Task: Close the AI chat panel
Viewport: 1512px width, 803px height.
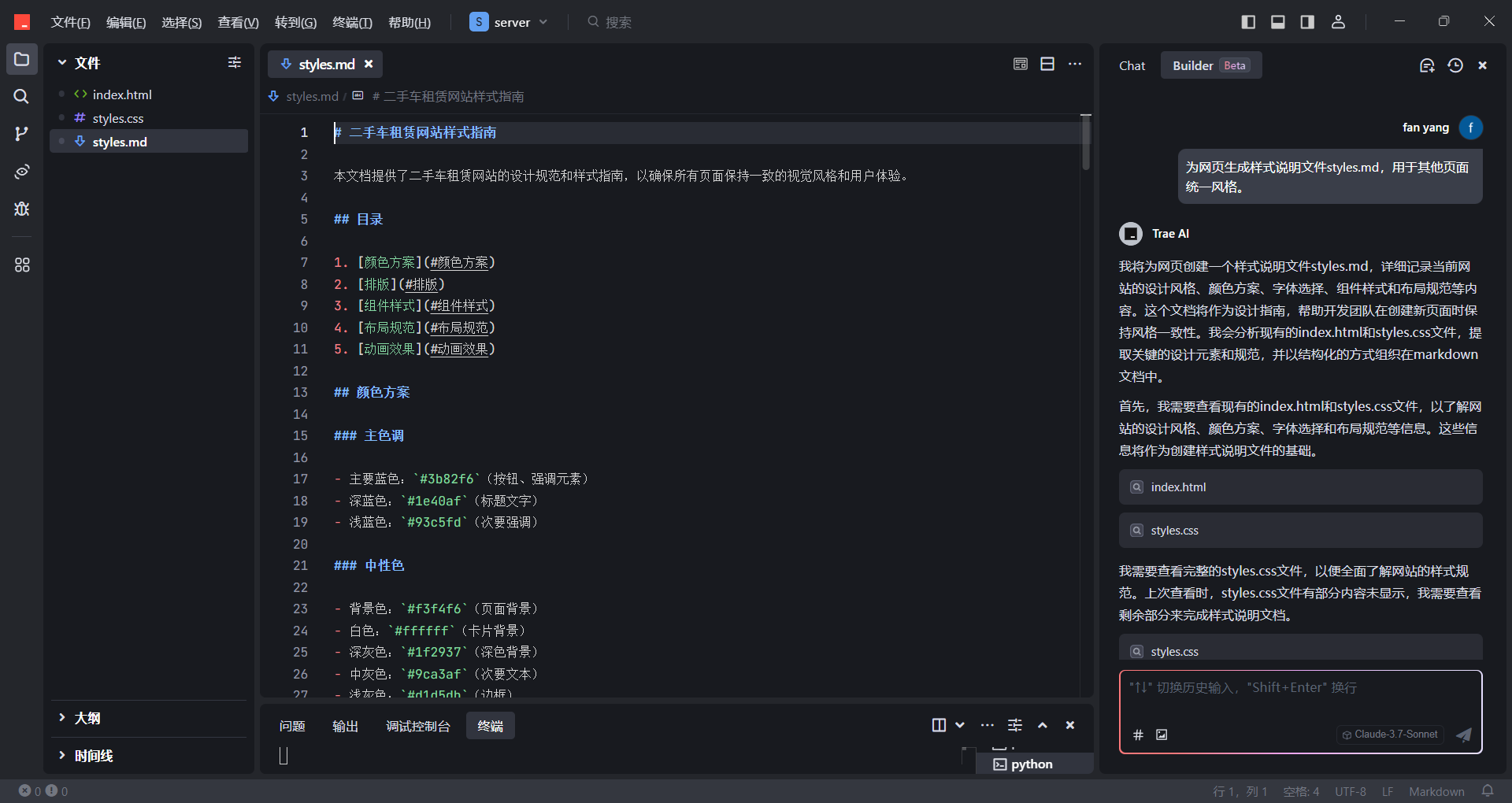Action: [x=1483, y=65]
